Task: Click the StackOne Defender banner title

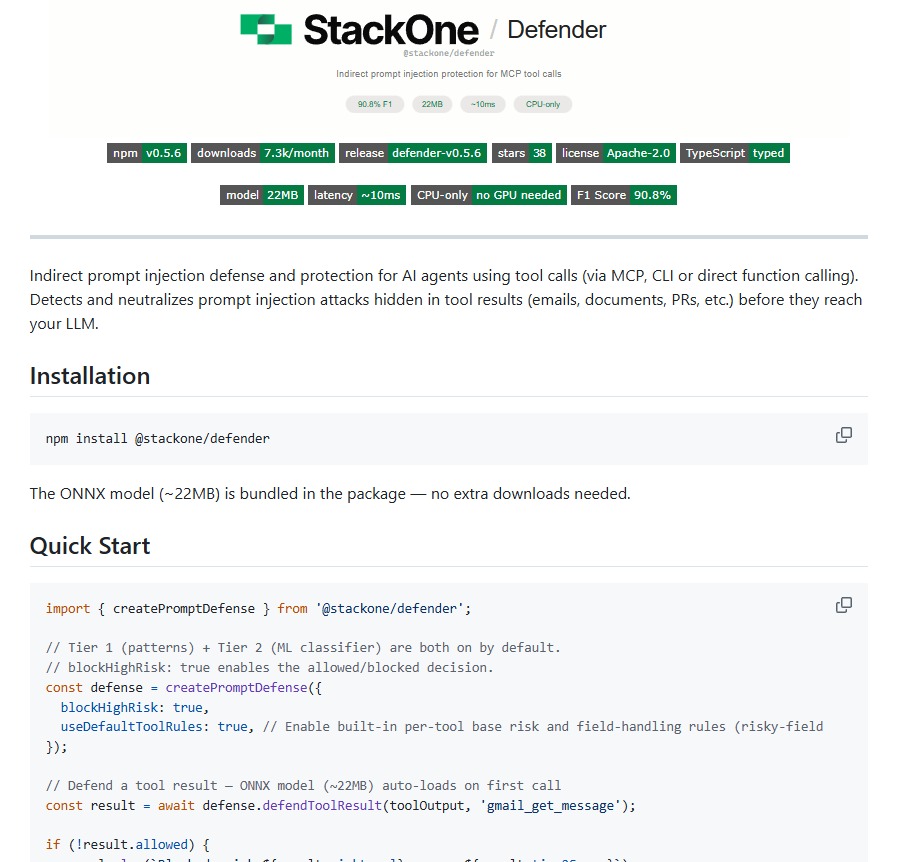Action: [455, 30]
